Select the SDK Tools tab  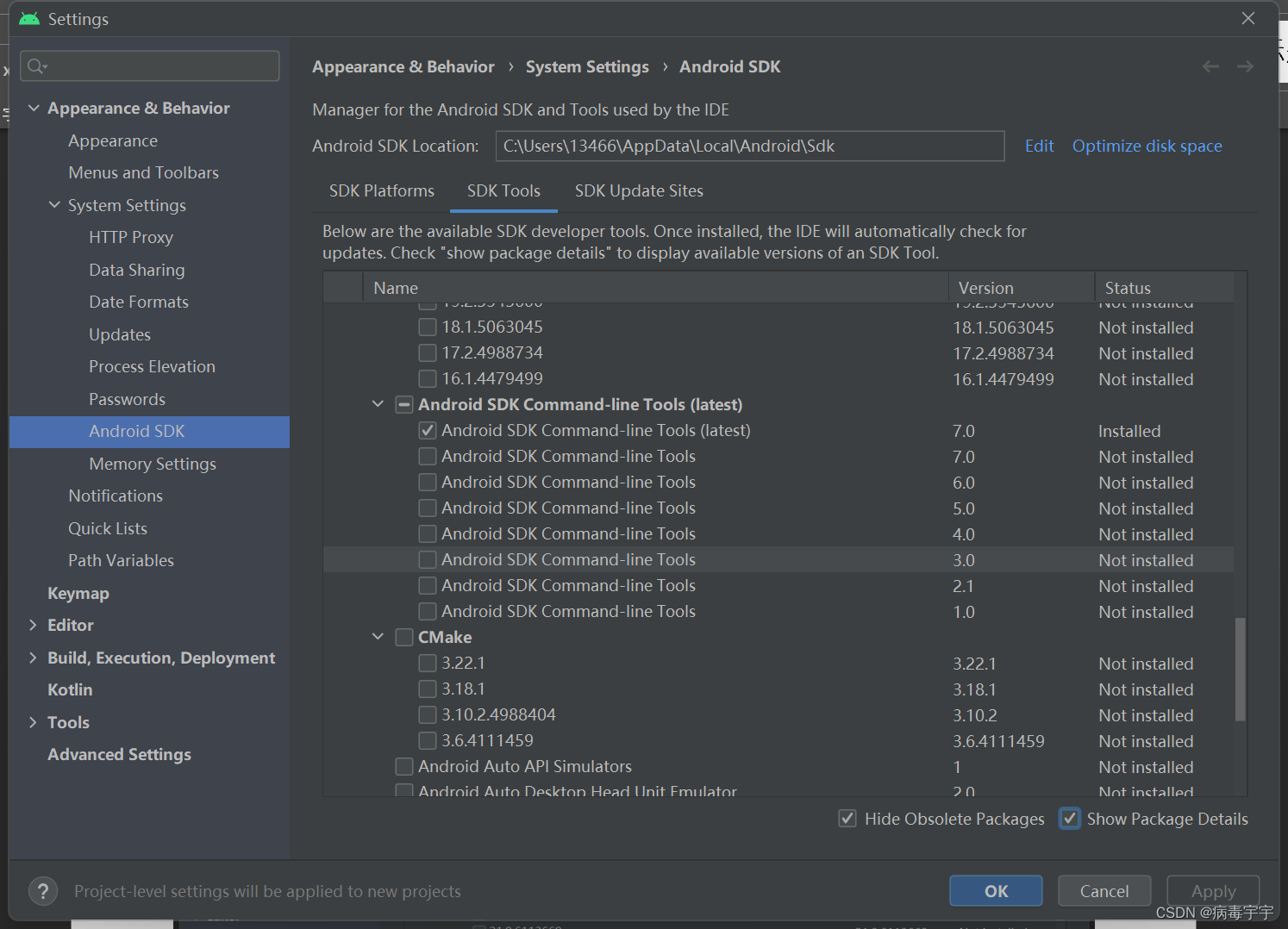point(503,190)
